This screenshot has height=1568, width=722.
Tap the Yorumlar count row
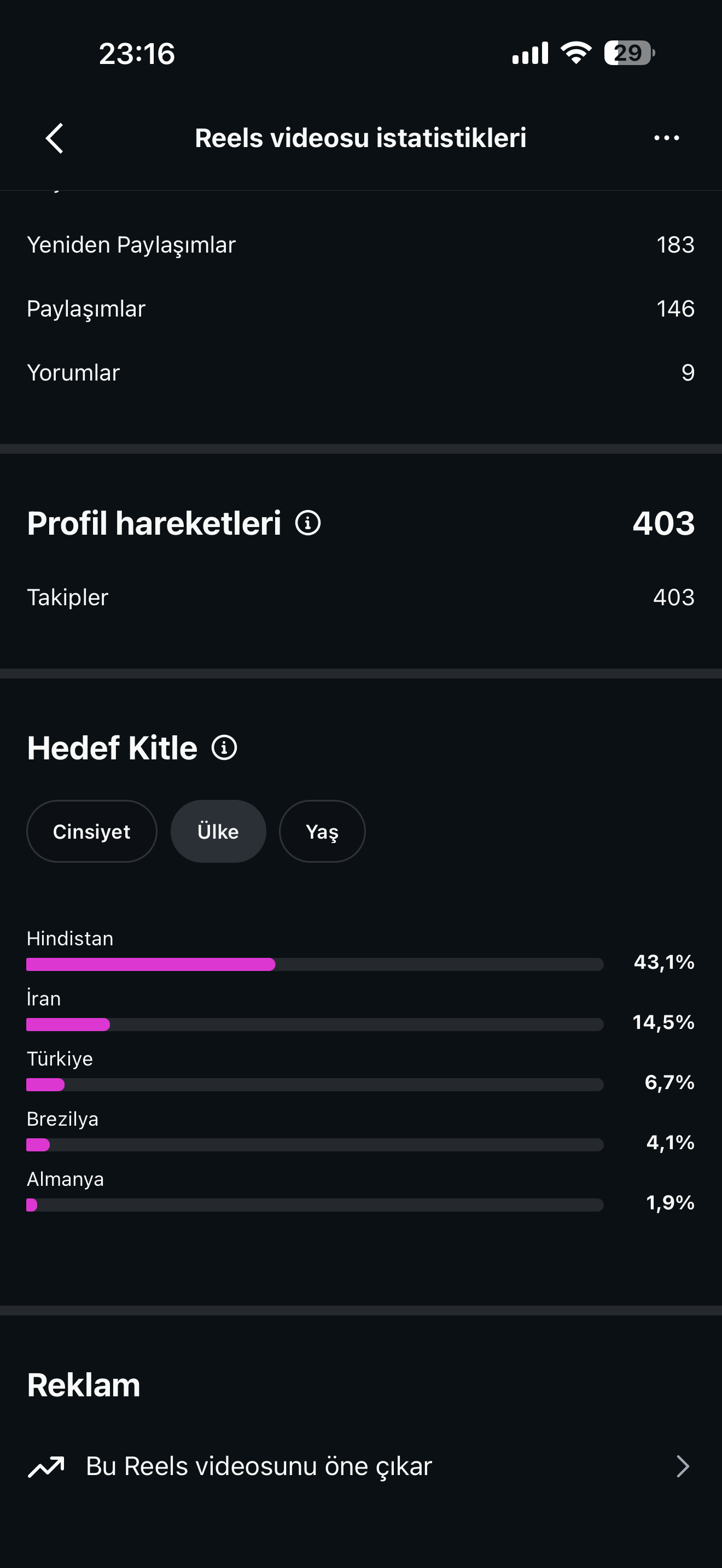(361, 372)
